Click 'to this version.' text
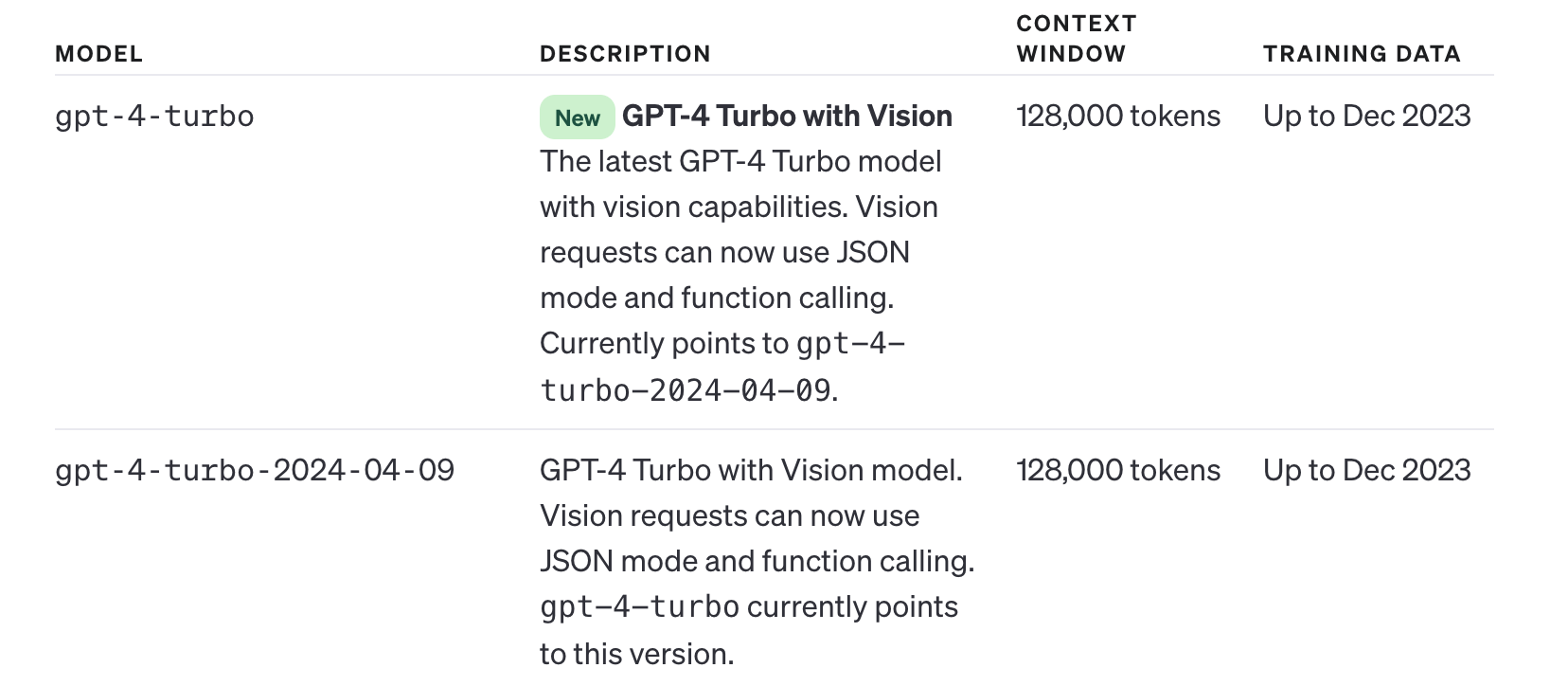Screen dimensions: 1568x686 pos(637,654)
